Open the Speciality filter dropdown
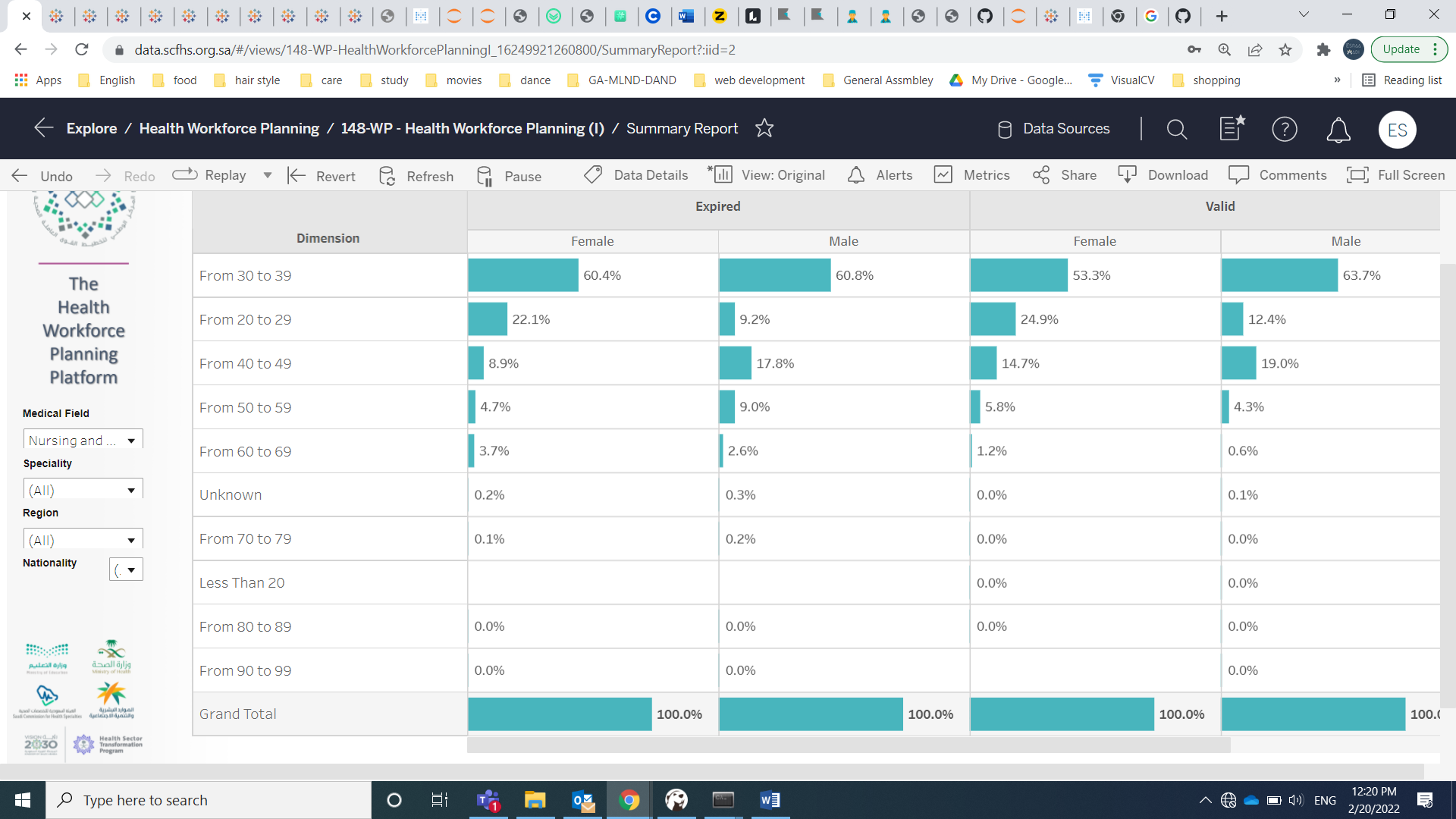This screenshot has height=819, width=1456. pyautogui.click(x=83, y=490)
